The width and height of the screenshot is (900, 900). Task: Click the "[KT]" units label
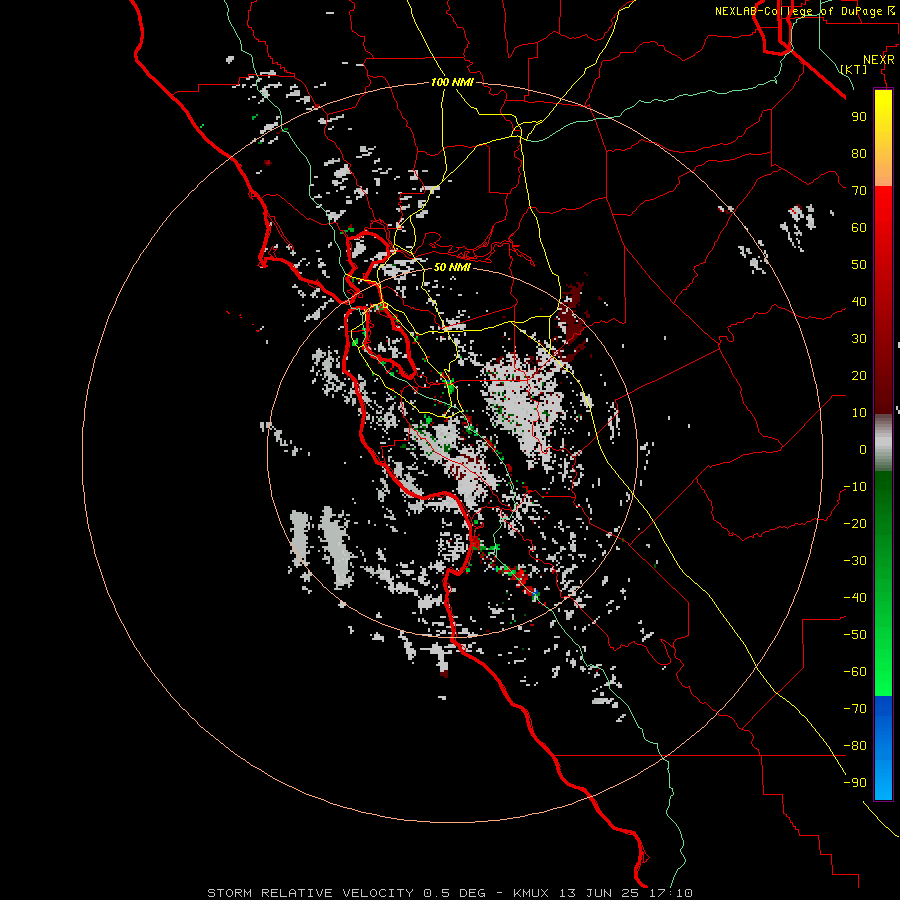tap(854, 69)
